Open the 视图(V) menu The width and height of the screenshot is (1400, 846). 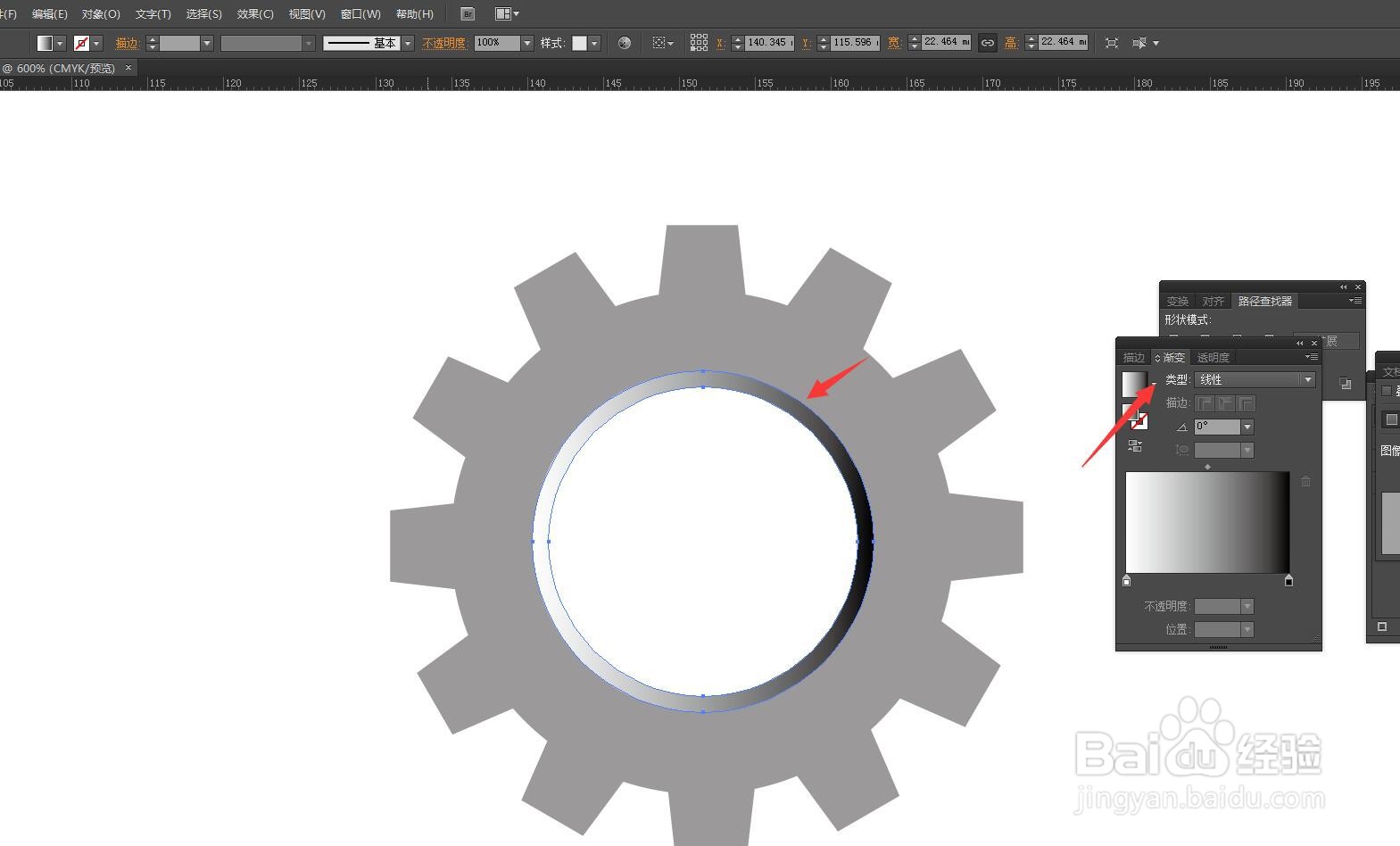(307, 14)
